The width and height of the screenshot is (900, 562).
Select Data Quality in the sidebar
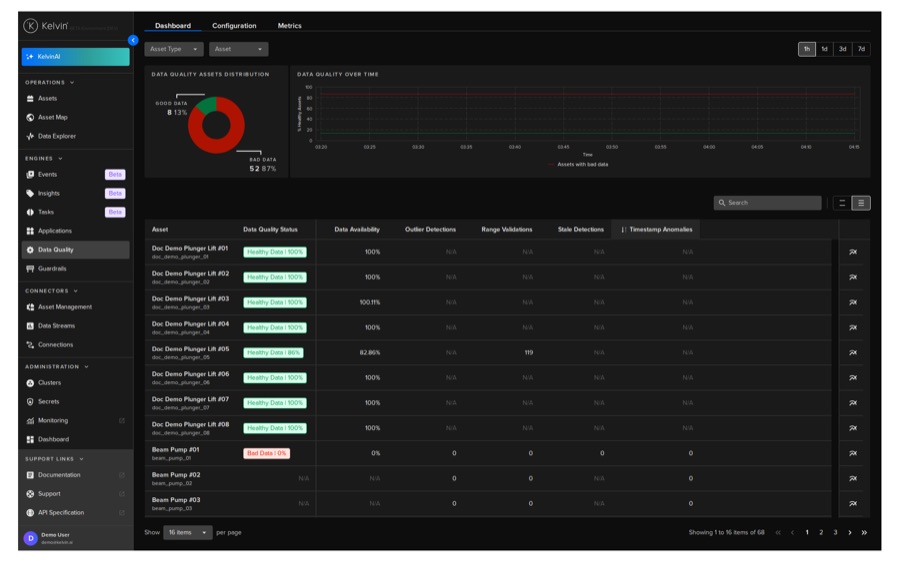pos(75,250)
